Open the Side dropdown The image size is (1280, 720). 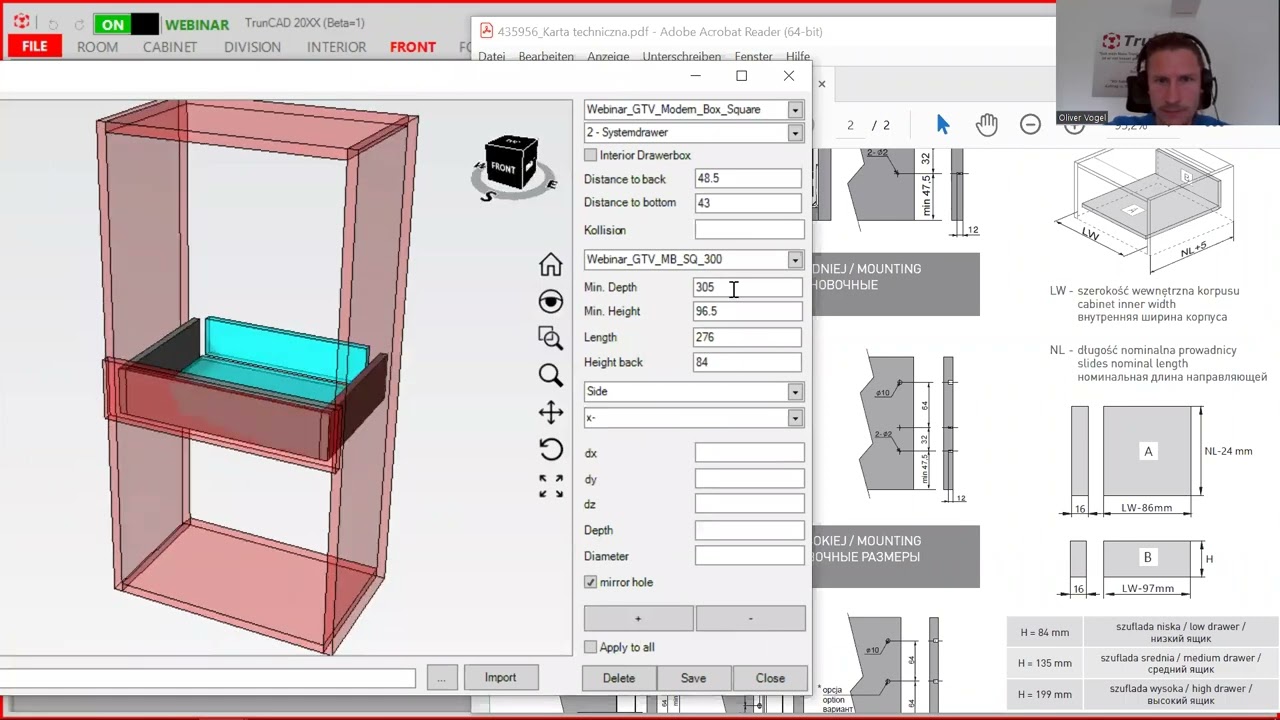(795, 392)
